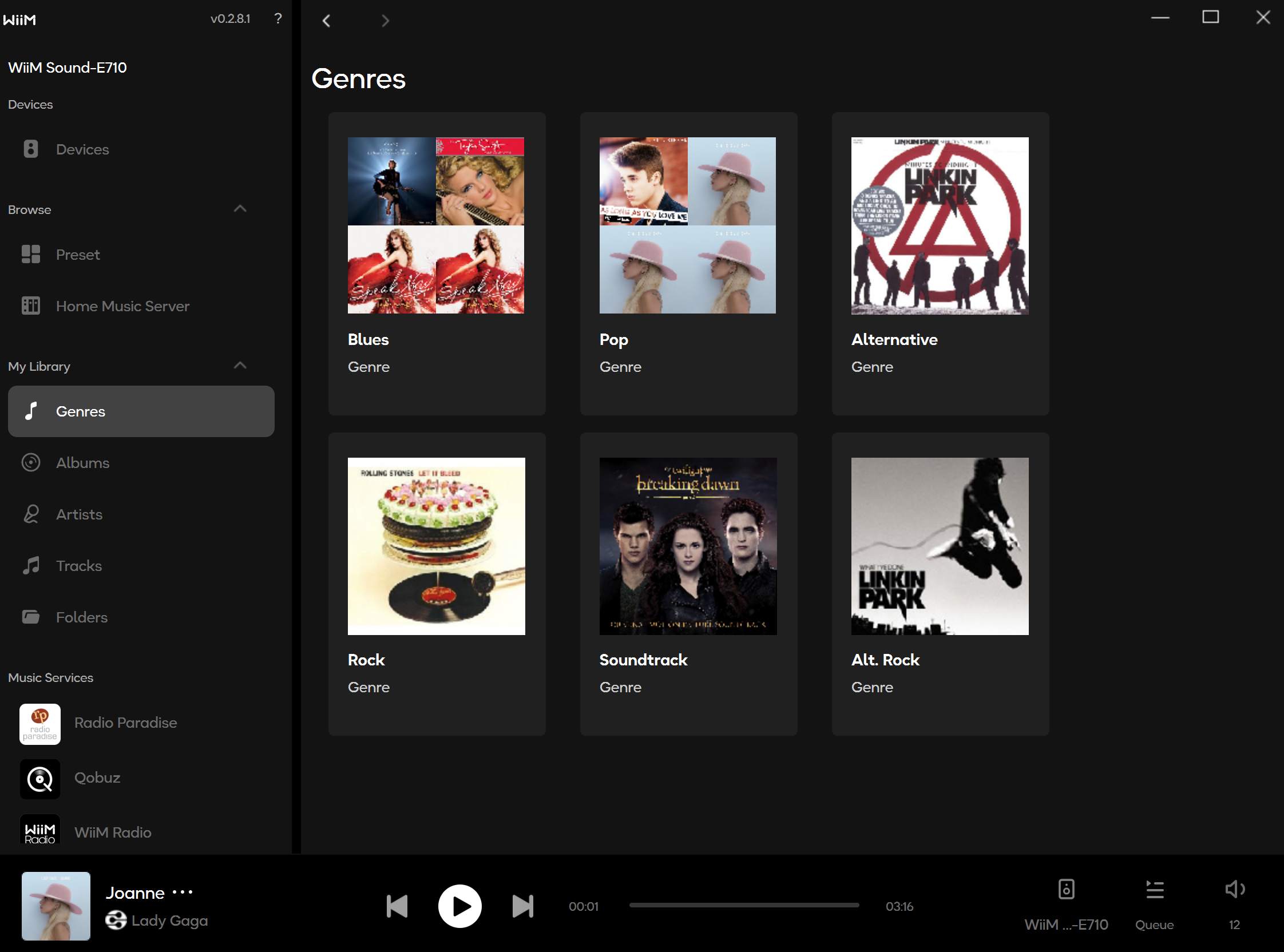Open the Alternative genre Linkin Park cover
Screen dimensions: 1284x952
(x=940, y=225)
